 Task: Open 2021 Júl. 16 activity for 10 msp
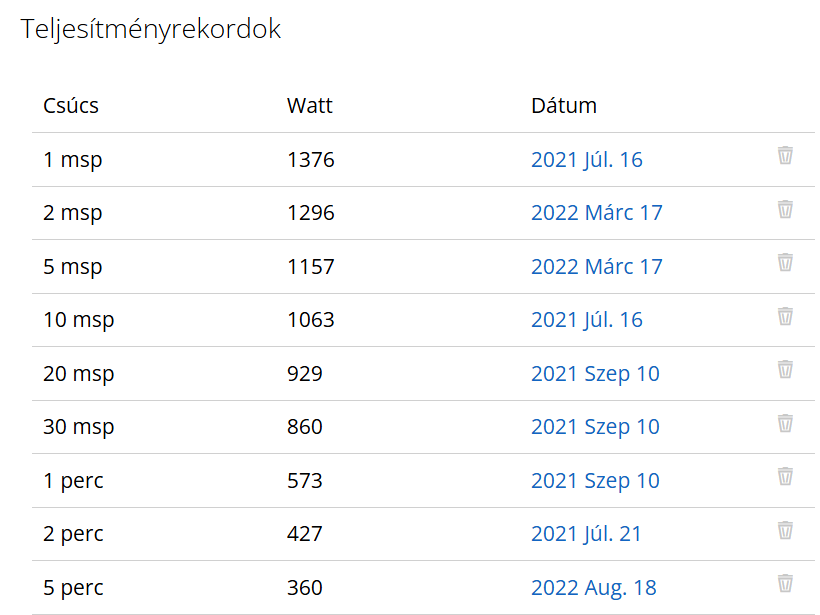point(587,320)
